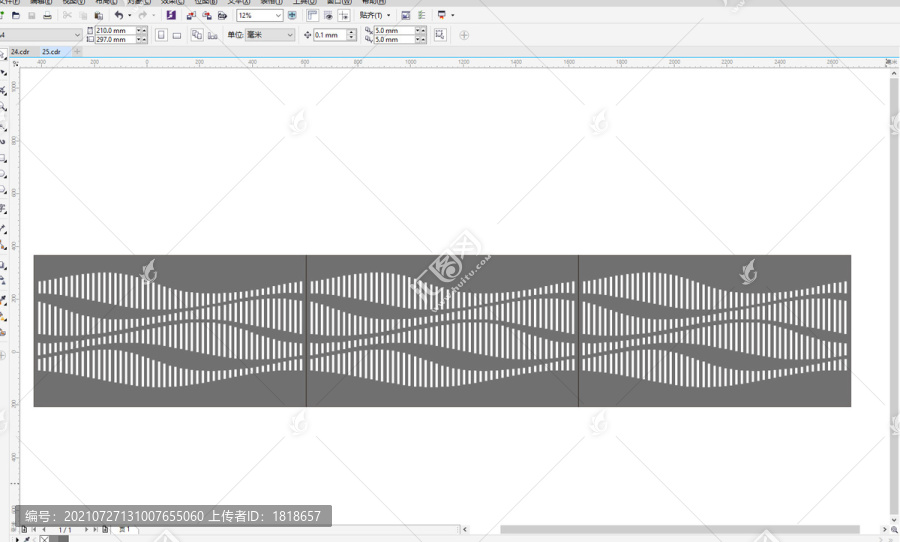900x542 pixels.
Task: Switch to the 24.cdr document tab
Action: (x=20, y=52)
